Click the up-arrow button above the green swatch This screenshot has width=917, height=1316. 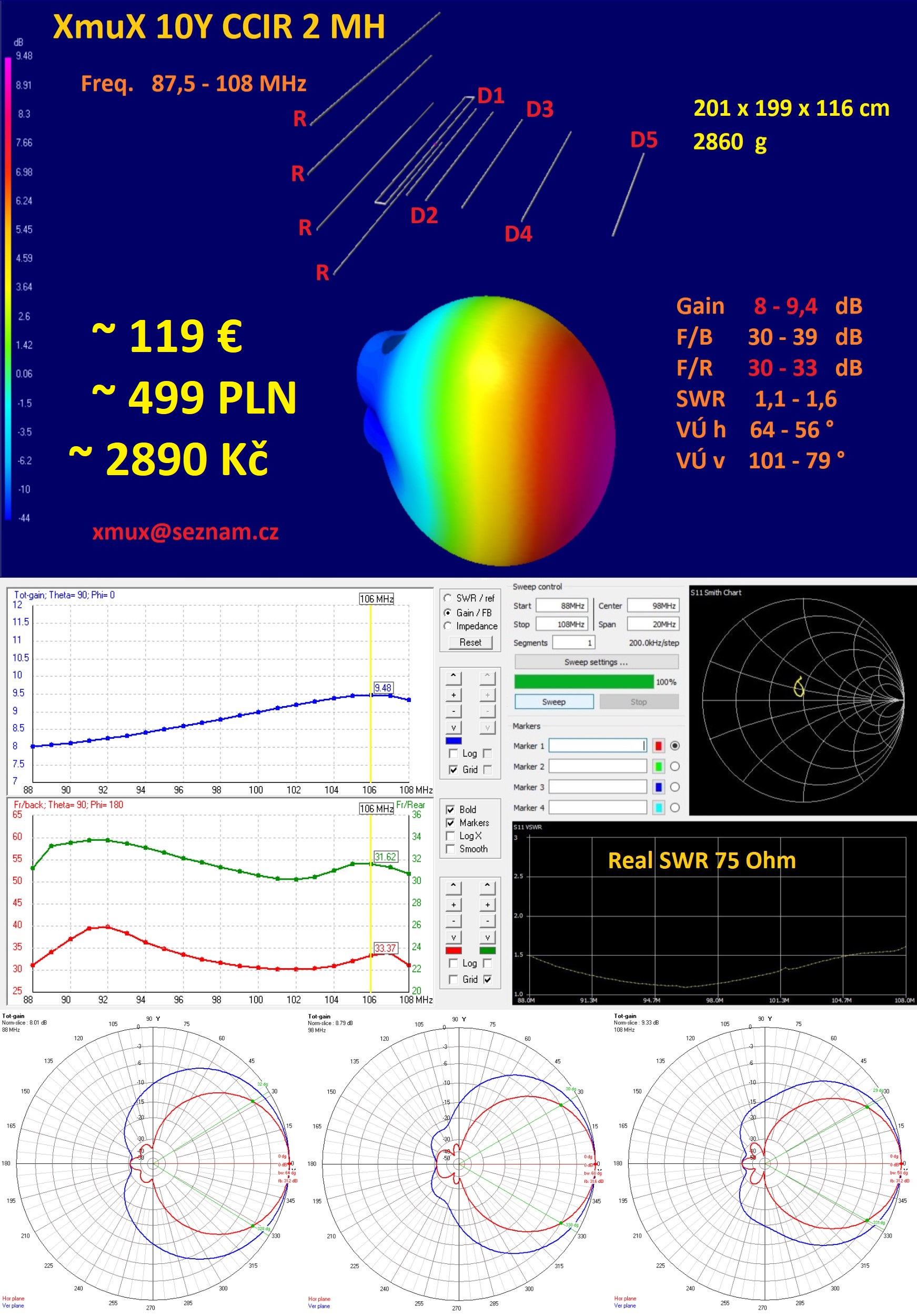(487, 887)
